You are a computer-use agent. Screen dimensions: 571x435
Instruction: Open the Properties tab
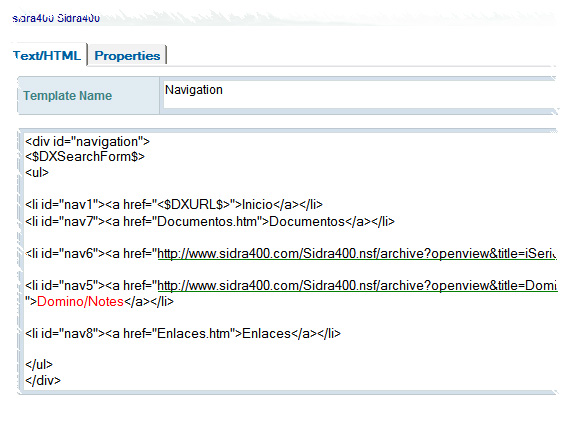tap(127, 55)
